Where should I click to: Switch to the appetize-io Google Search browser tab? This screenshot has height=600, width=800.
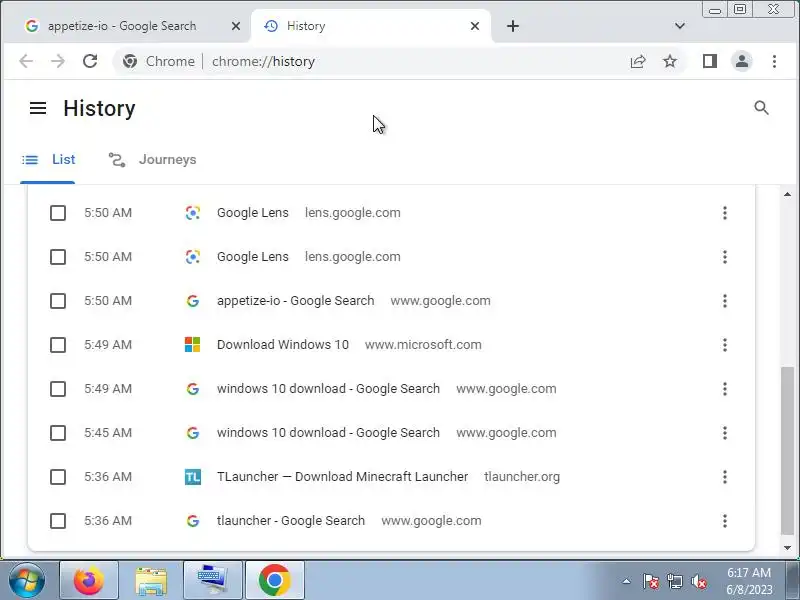tap(128, 26)
